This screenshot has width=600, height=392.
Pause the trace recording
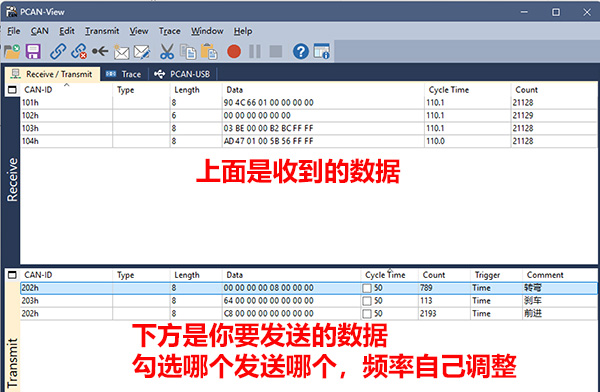(x=255, y=51)
